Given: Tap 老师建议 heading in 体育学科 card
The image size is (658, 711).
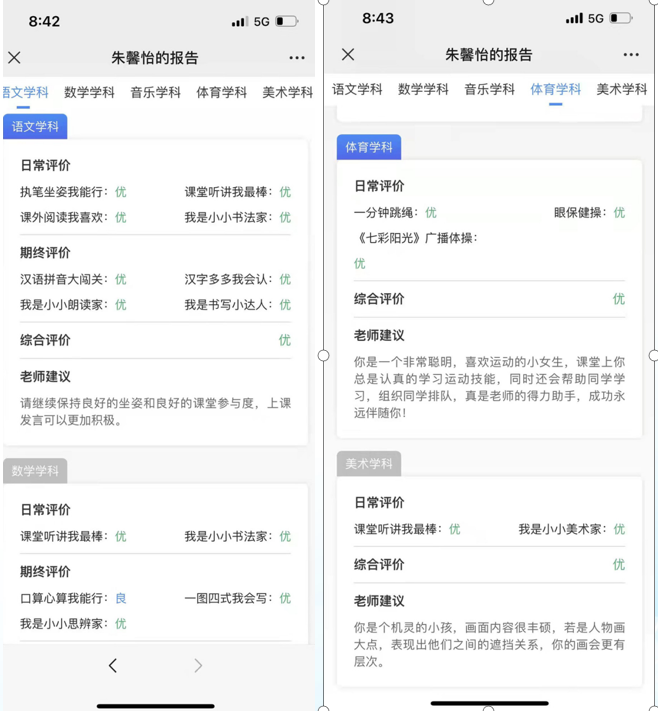Looking at the screenshot, I should (x=379, y=336).
